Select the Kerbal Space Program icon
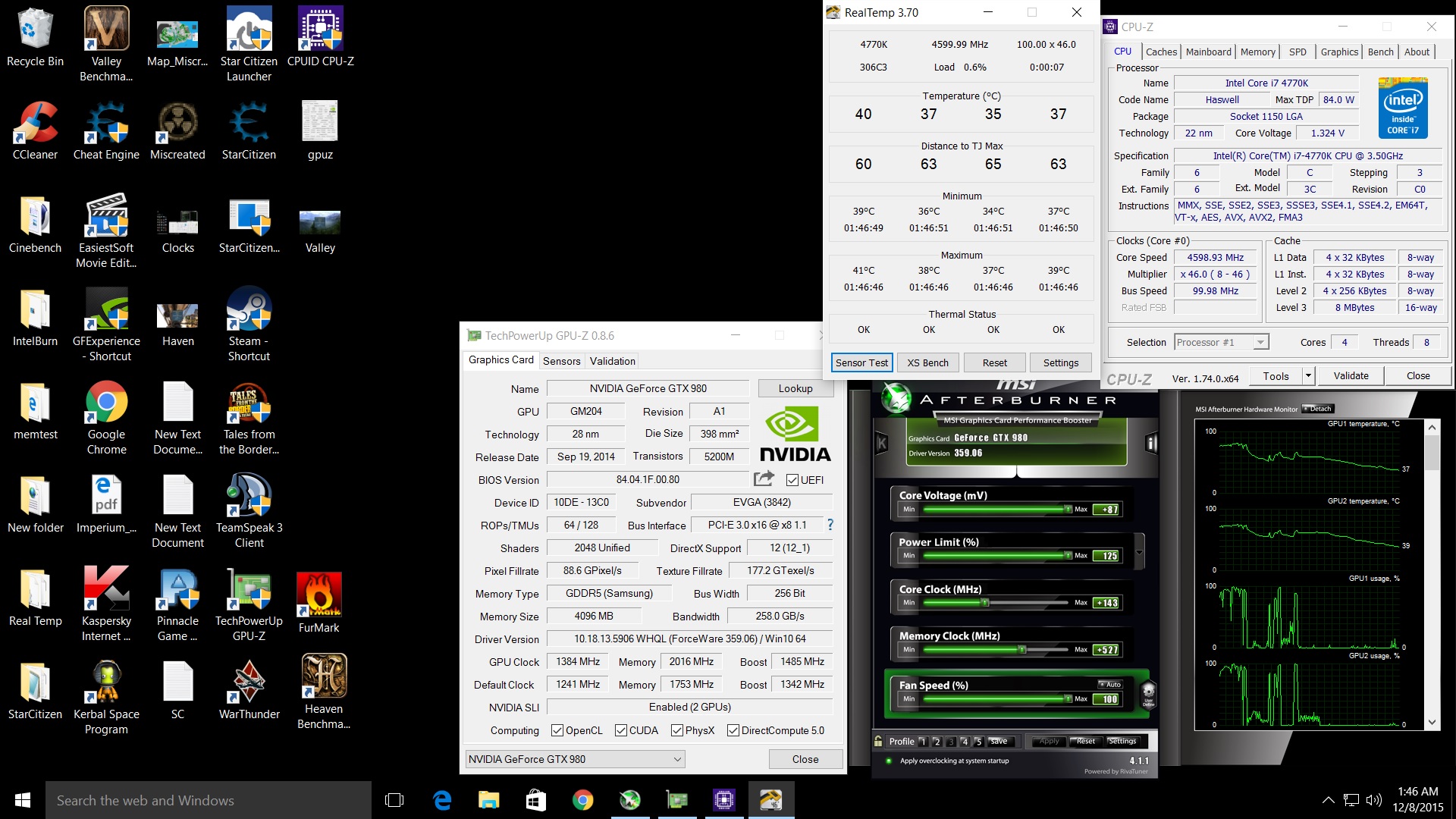 click(106, 698)
